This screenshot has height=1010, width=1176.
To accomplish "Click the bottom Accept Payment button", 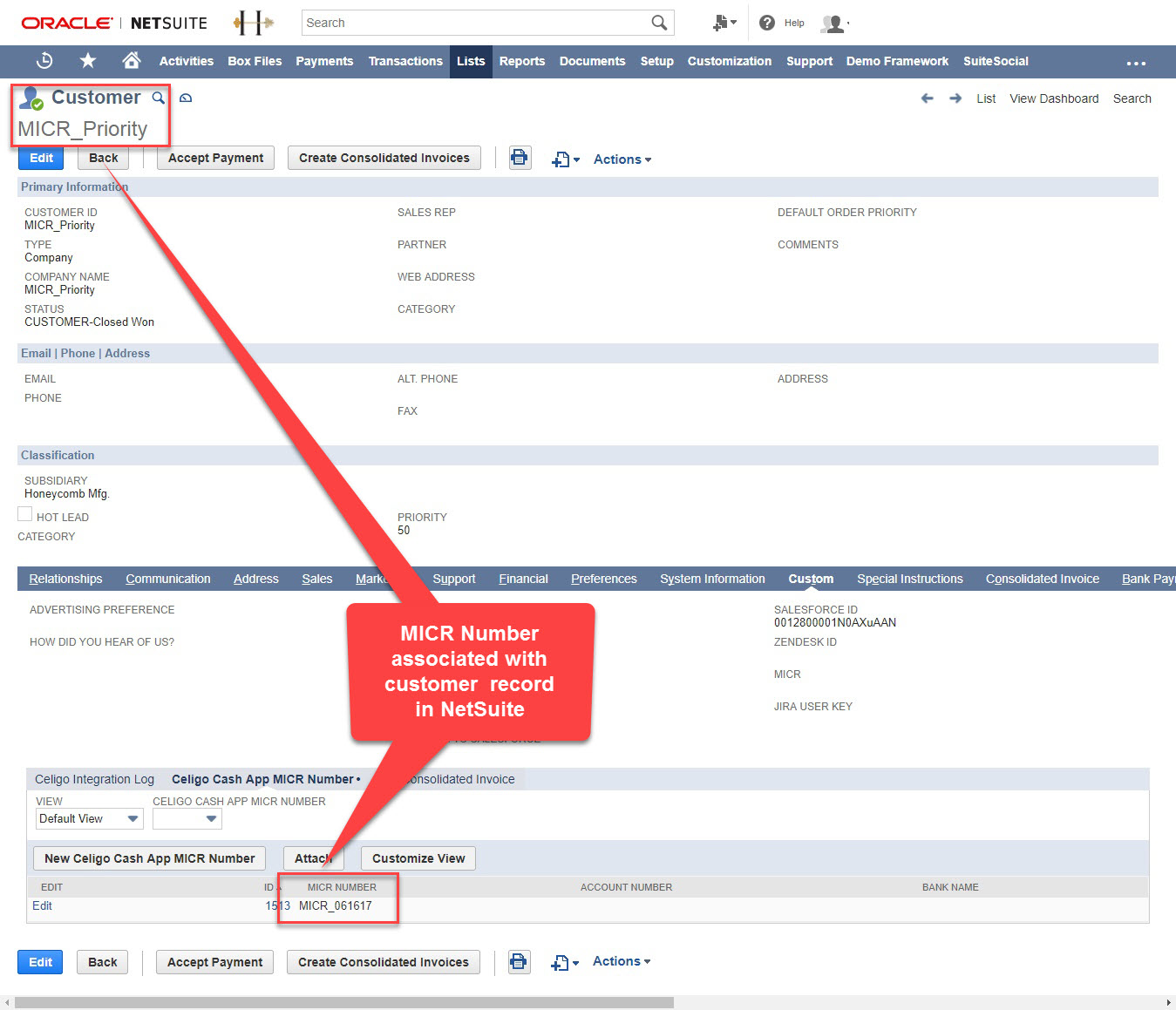I will point(215,962).
